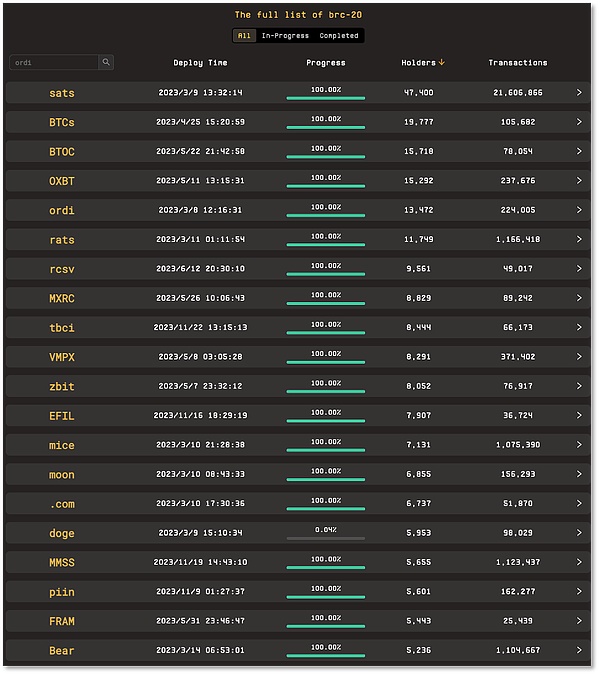
Task: Click the doge progress bar
Action: tap(325, 538)
